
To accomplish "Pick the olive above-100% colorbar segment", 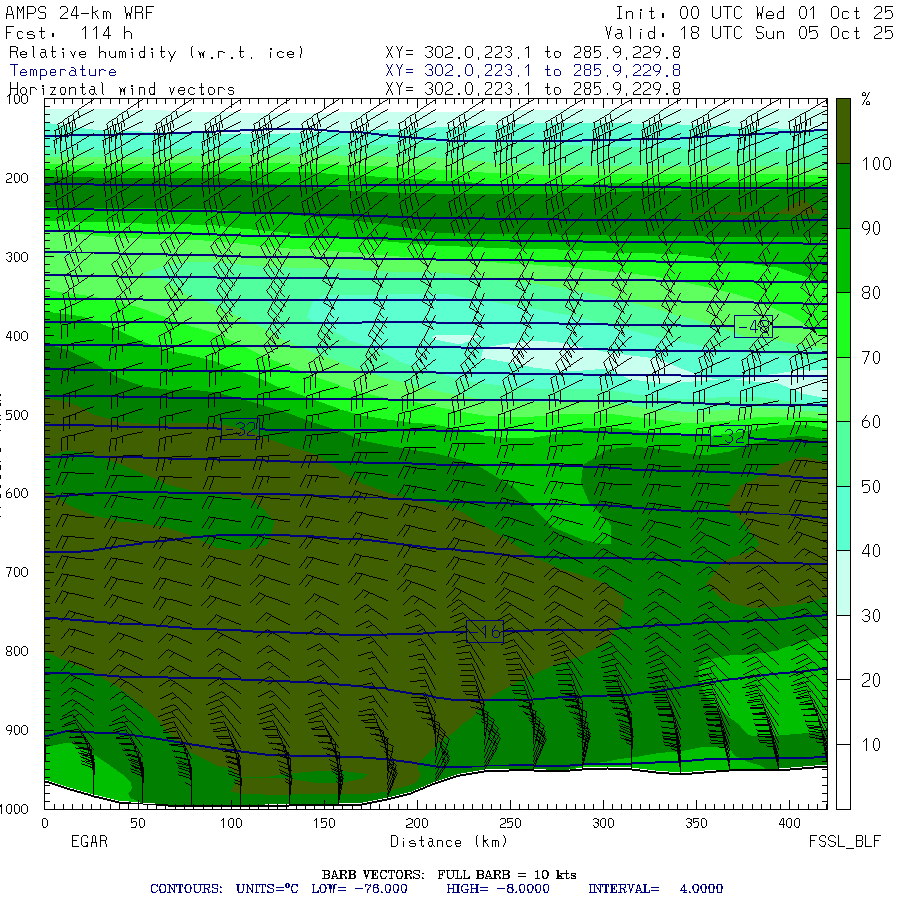I will coord(843,130).
